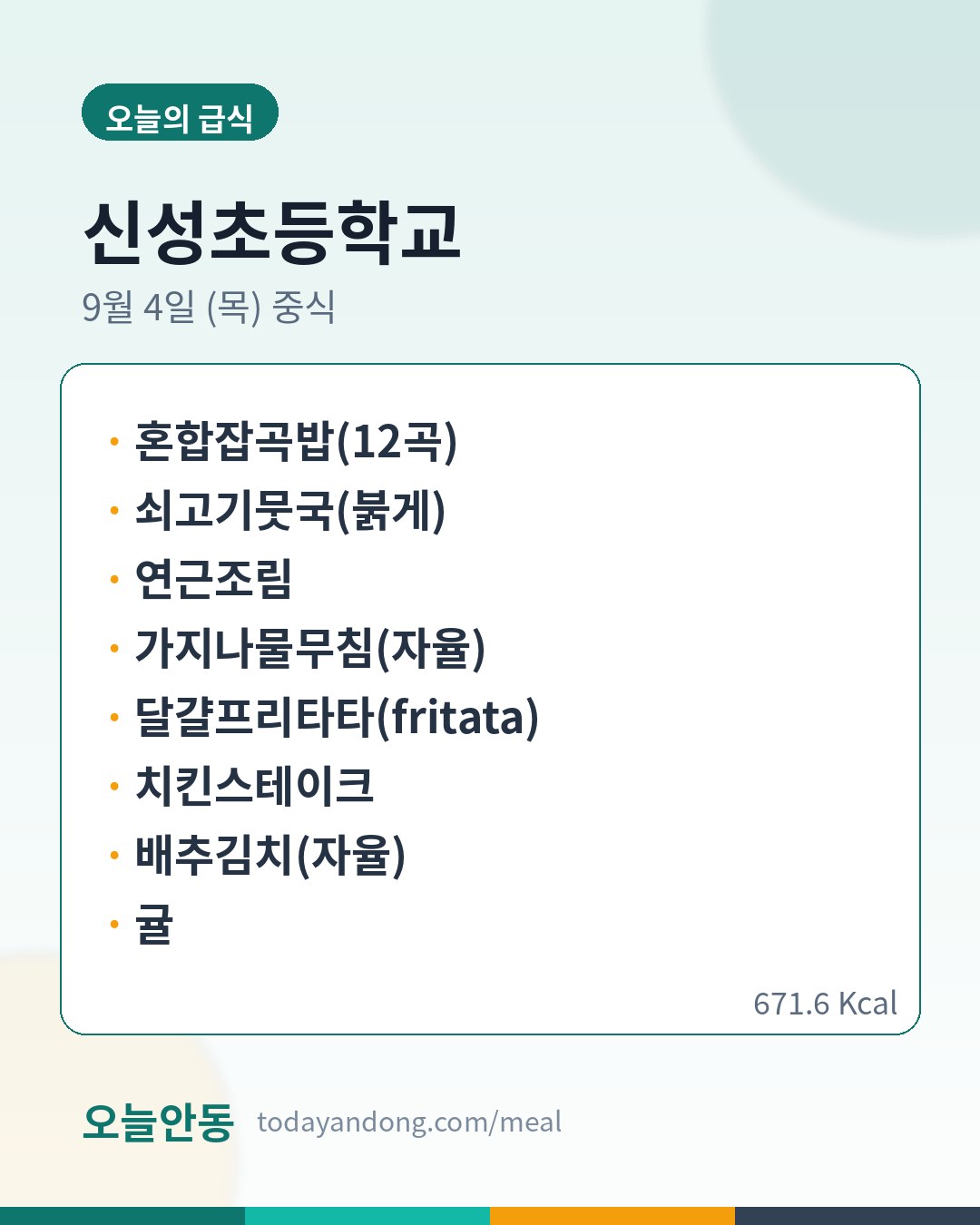Select menu item 혼합잡곡밥(12곡)
The width and height of the screenshot is (980, 1225).
point(296,442)
